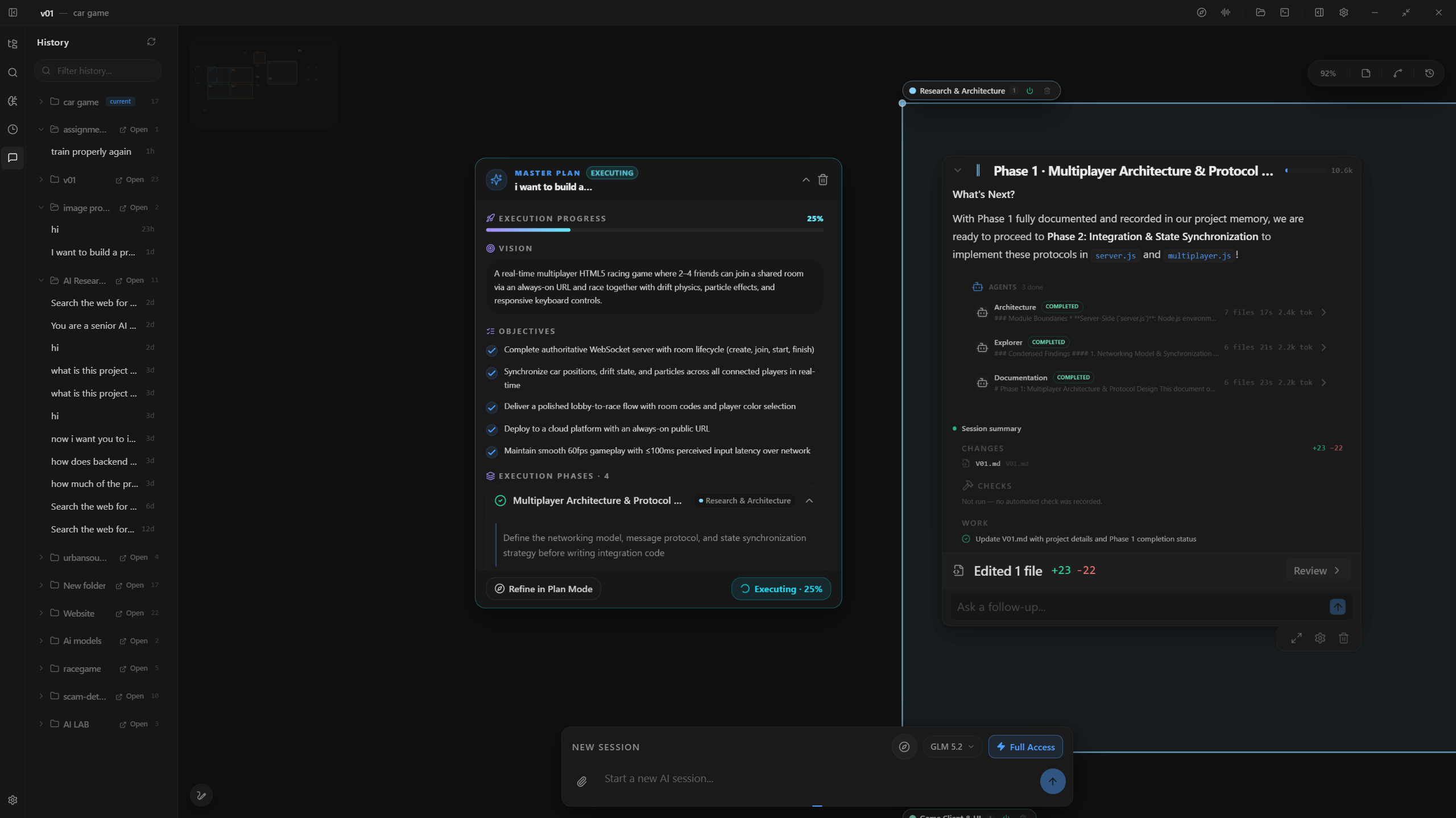Toggle power on Research & Architecture group
1456x818 pixels.
pyautogui.click(x=1029, y=91)
